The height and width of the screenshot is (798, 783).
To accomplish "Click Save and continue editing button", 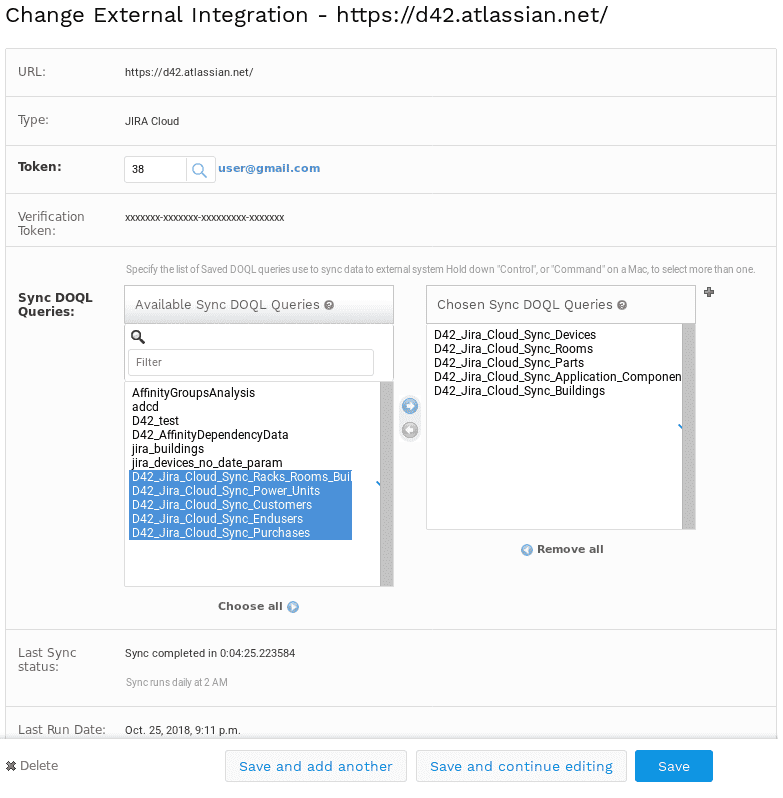I will point(522,767).
